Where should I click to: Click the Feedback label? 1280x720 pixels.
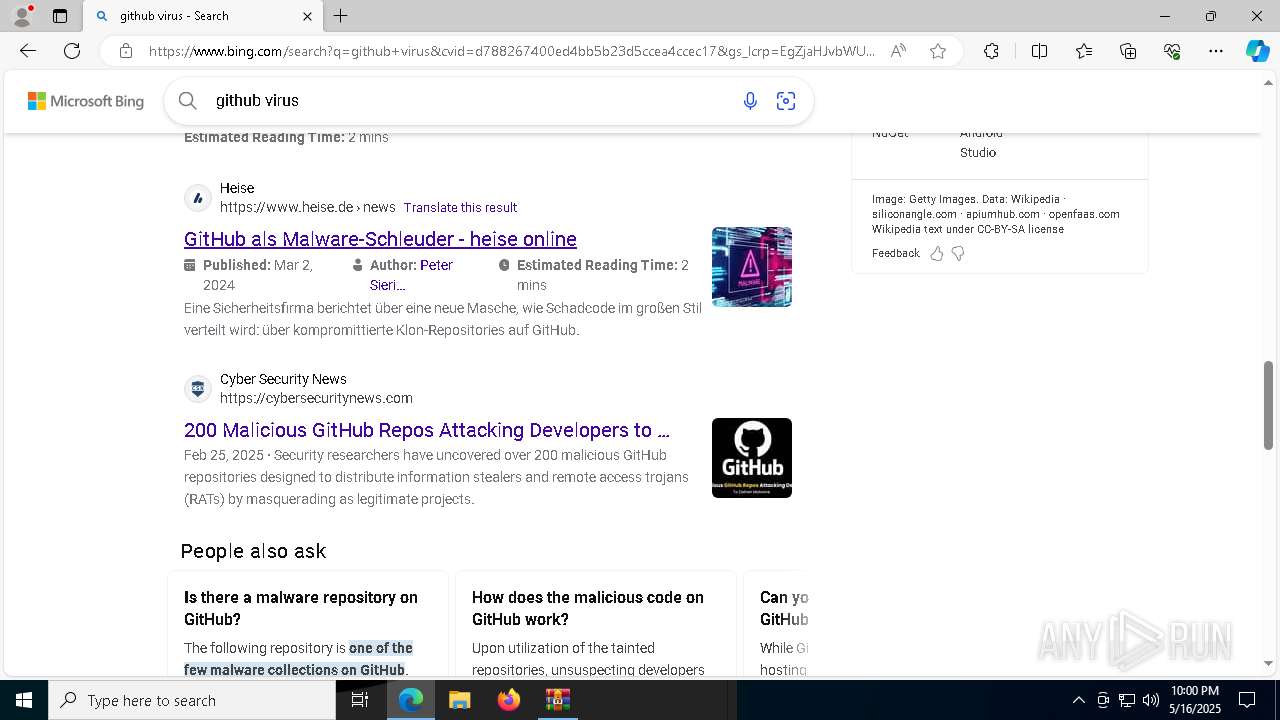click(x=895, y=254)
